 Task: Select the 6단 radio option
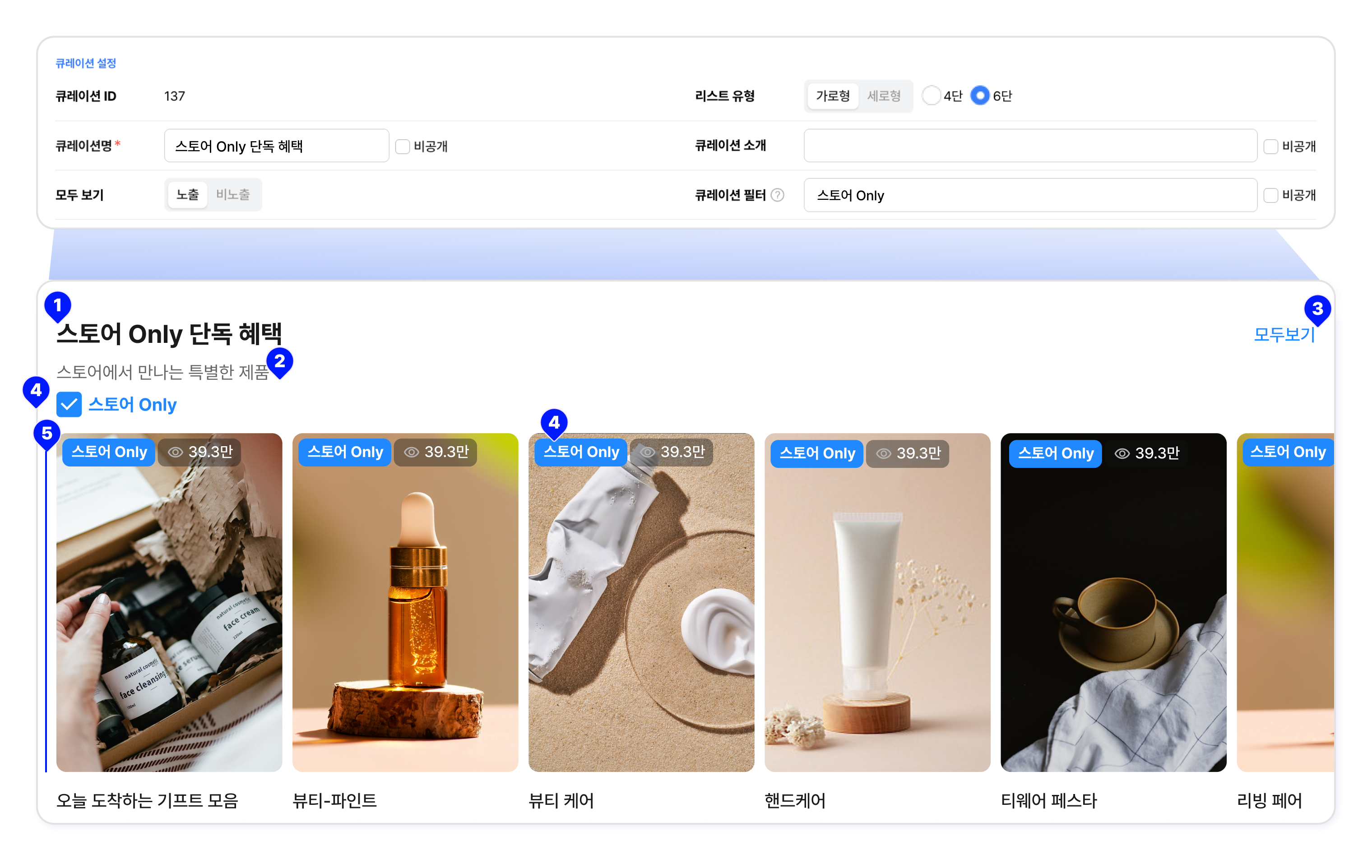(980, 96)
